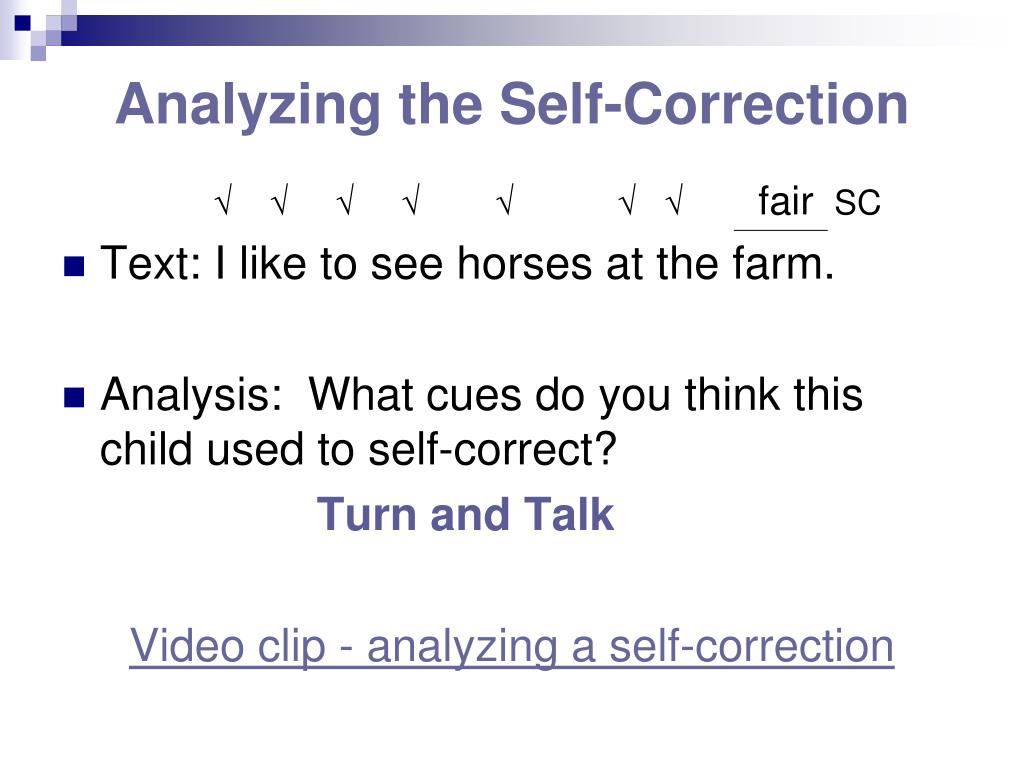
Task: Click the "Turn and Talk" heading
Action: point(465,515)
